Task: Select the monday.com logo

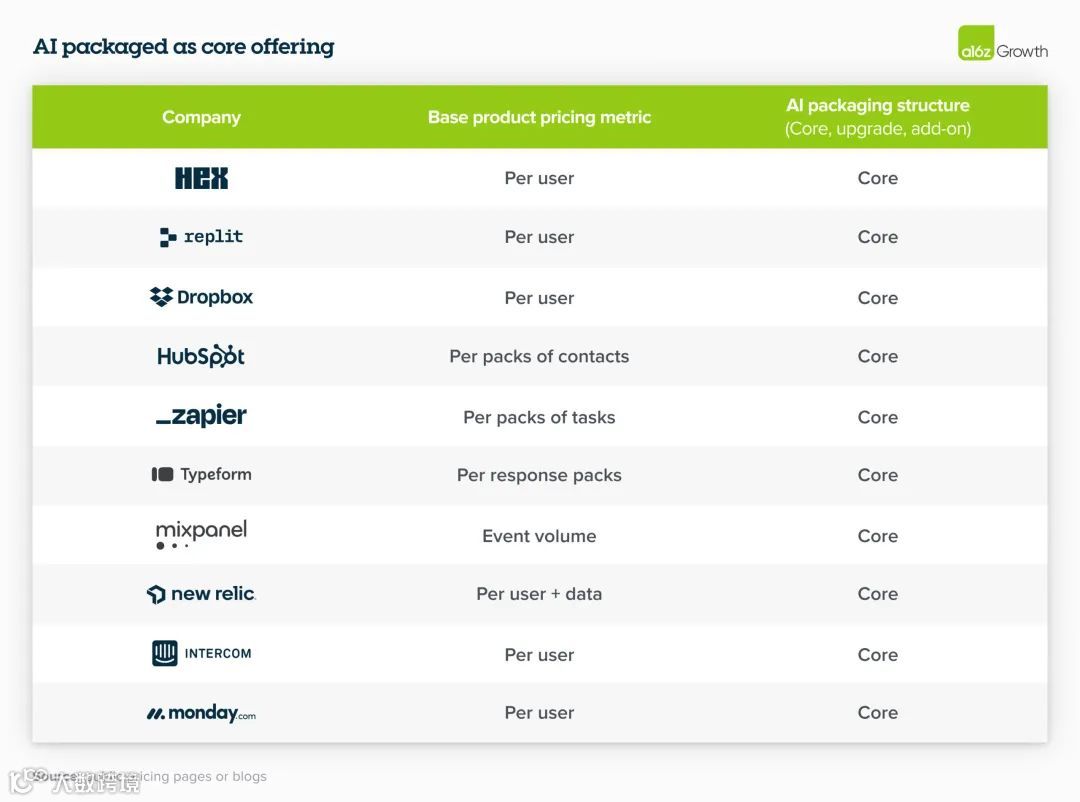Action: coord(201,712)
